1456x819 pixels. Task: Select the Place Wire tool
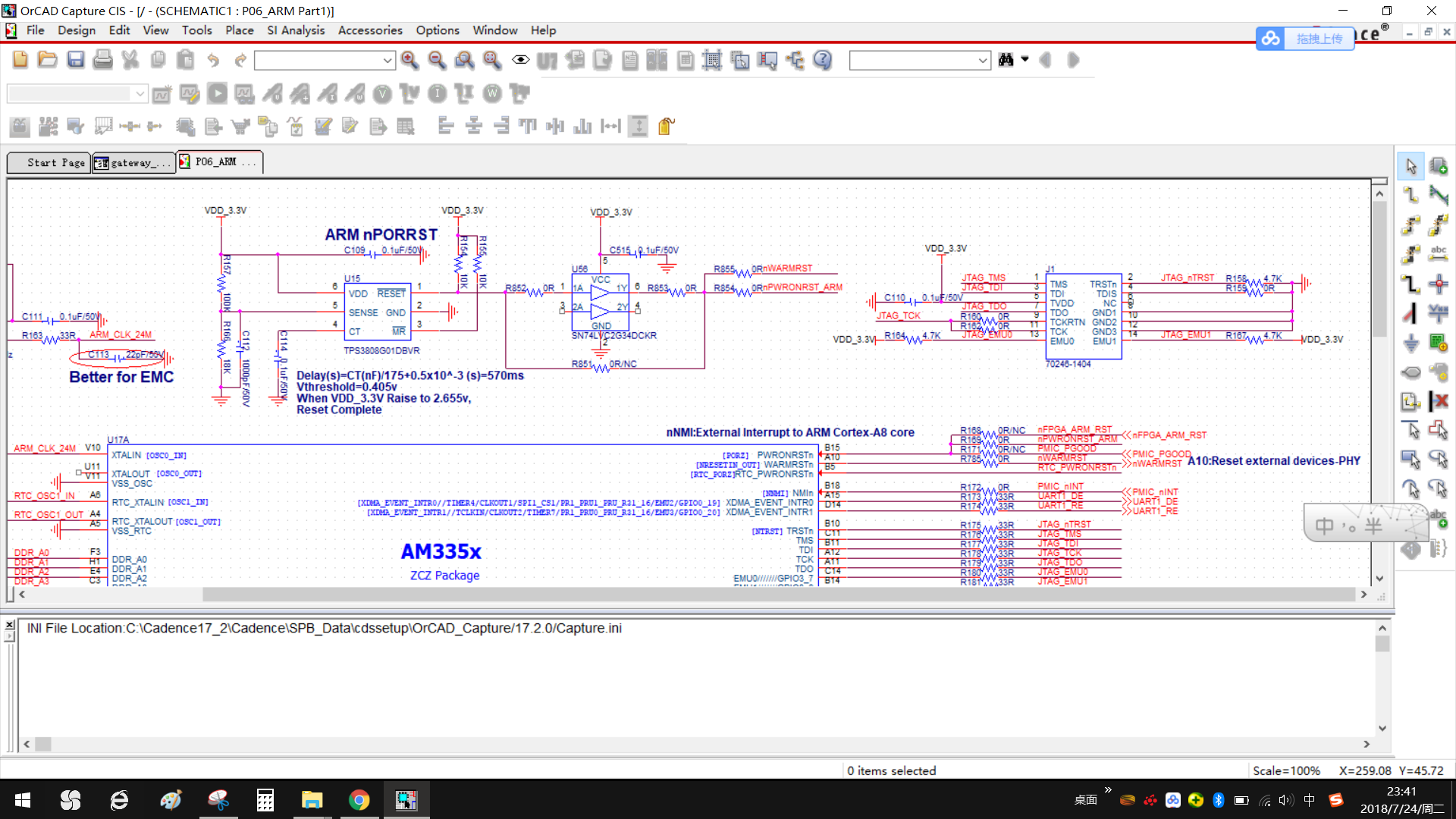(1410, 195)
